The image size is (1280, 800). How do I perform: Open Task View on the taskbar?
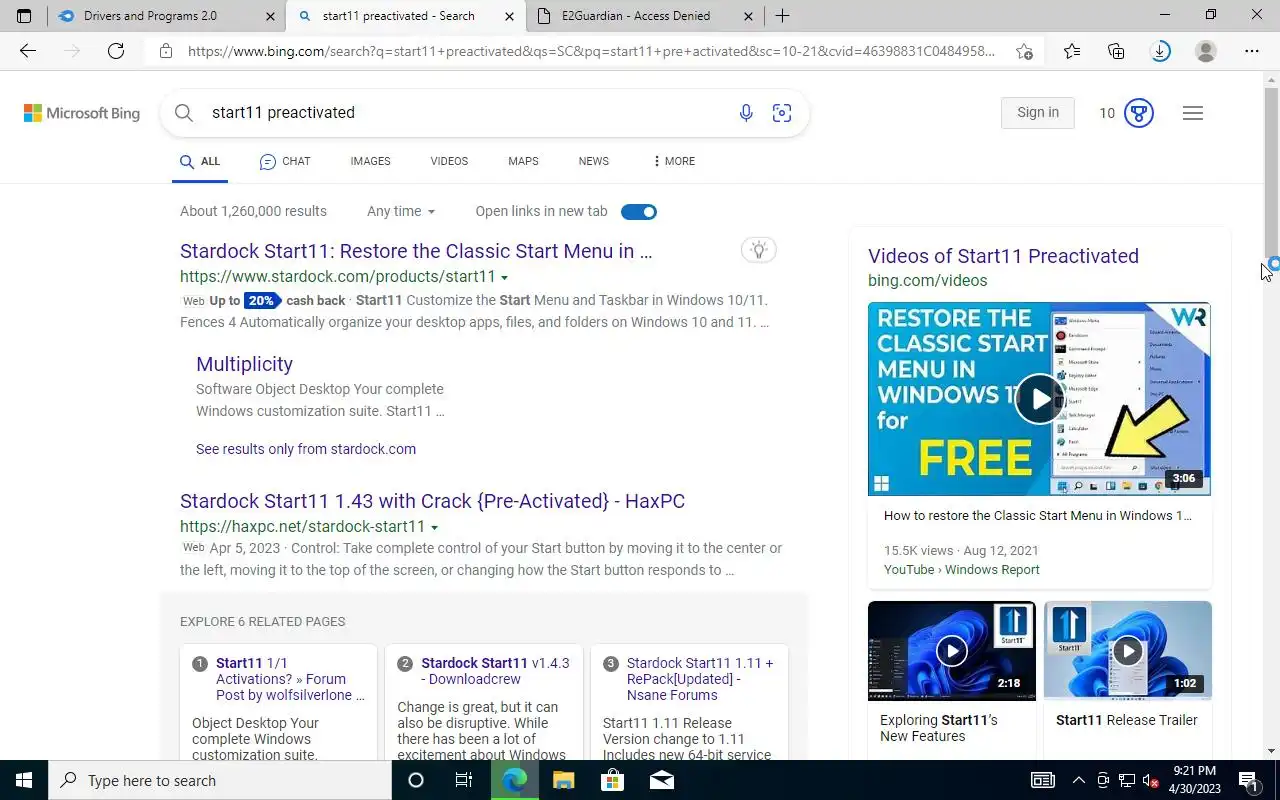pyautogui.click(x=464, y=780)
